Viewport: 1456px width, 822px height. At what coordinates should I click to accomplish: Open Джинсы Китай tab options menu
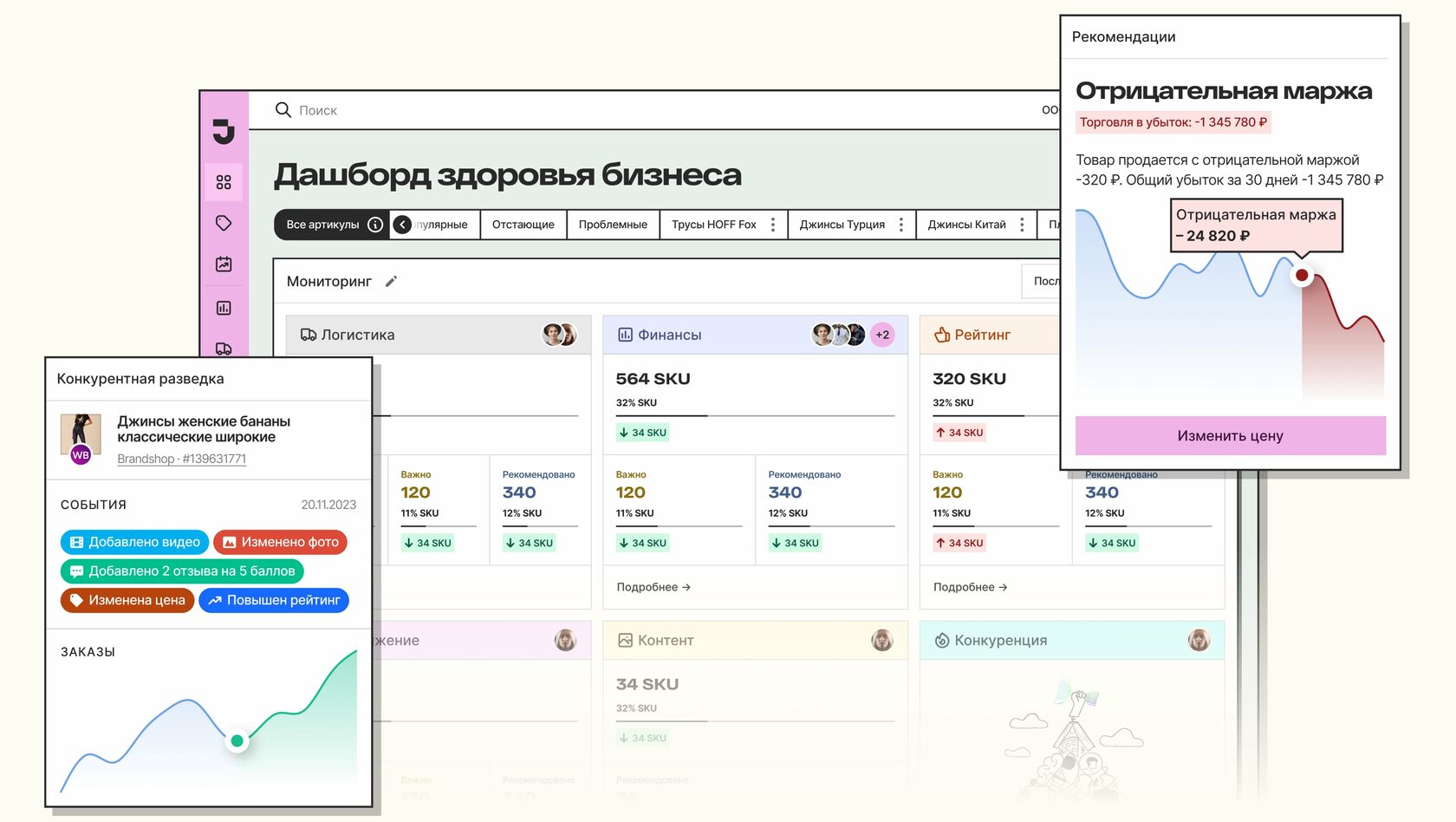(1022, 225)
